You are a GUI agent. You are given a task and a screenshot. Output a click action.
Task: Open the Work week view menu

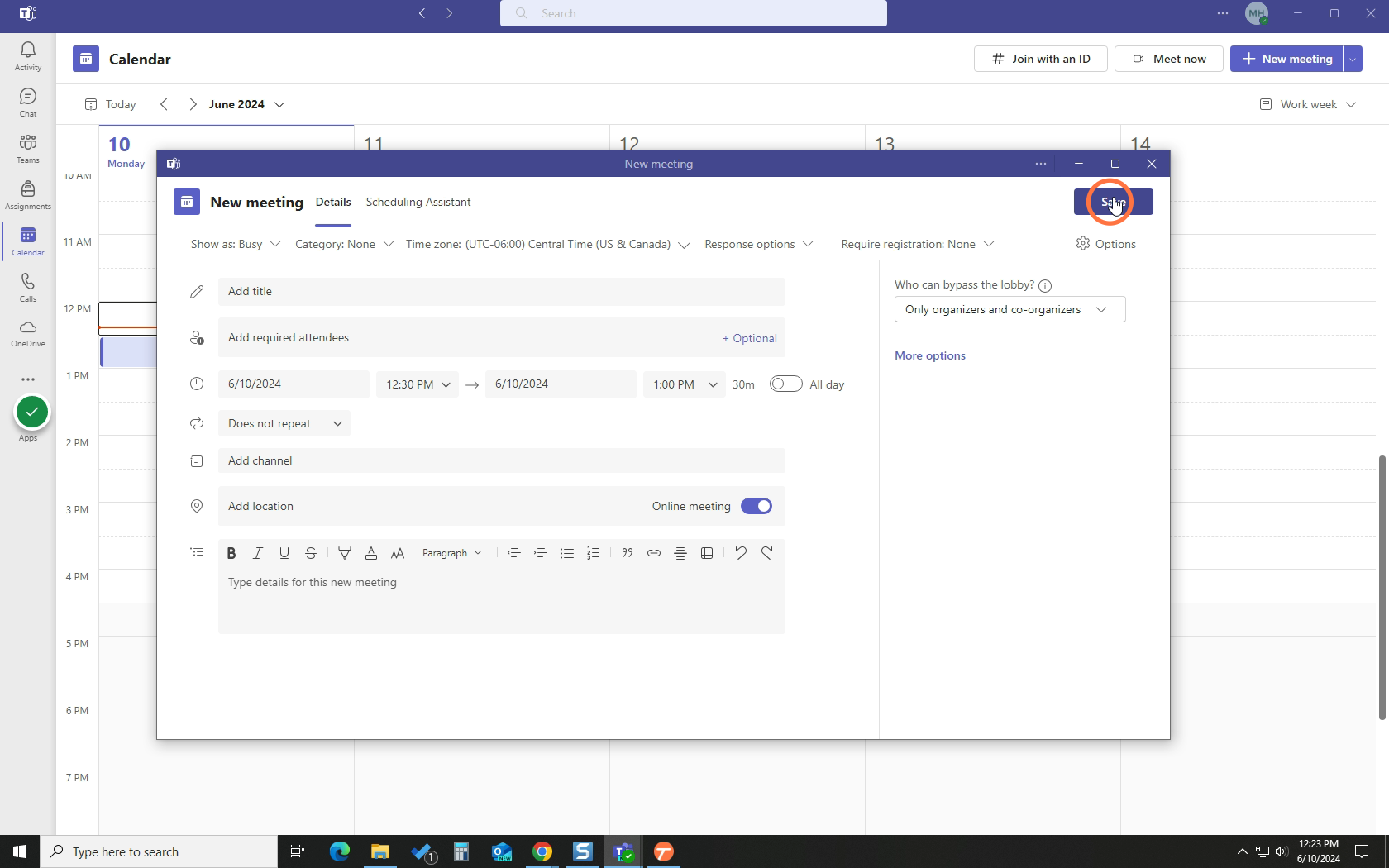pyautogui.click(x=1307, y=104)
